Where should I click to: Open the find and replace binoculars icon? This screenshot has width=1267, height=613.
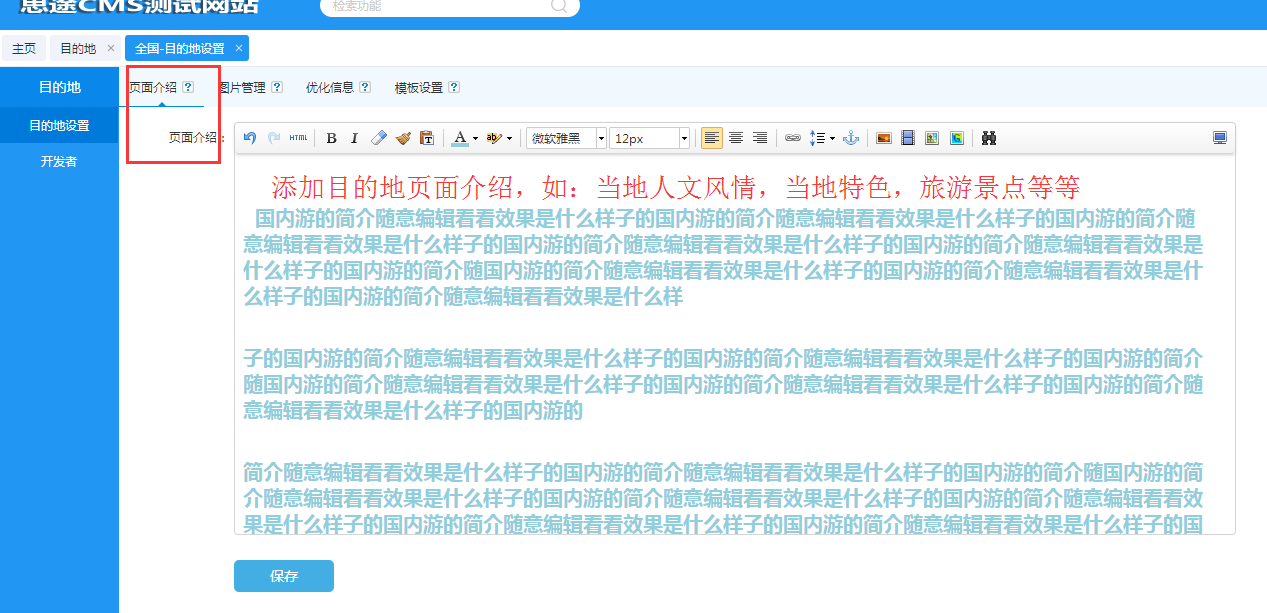(988, 137)
